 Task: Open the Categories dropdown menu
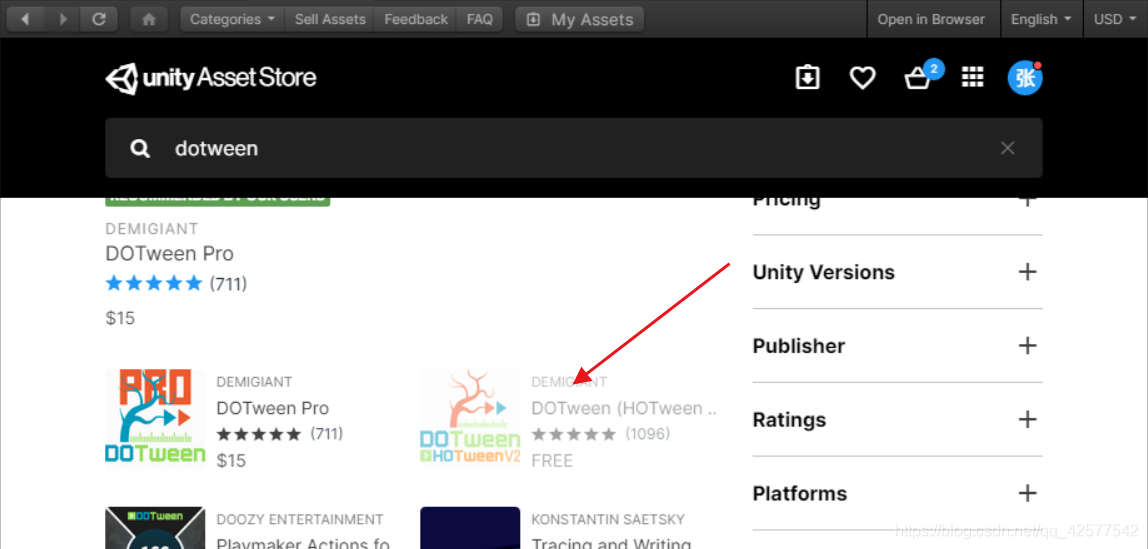pyautogui.click(x=232, y=20)
